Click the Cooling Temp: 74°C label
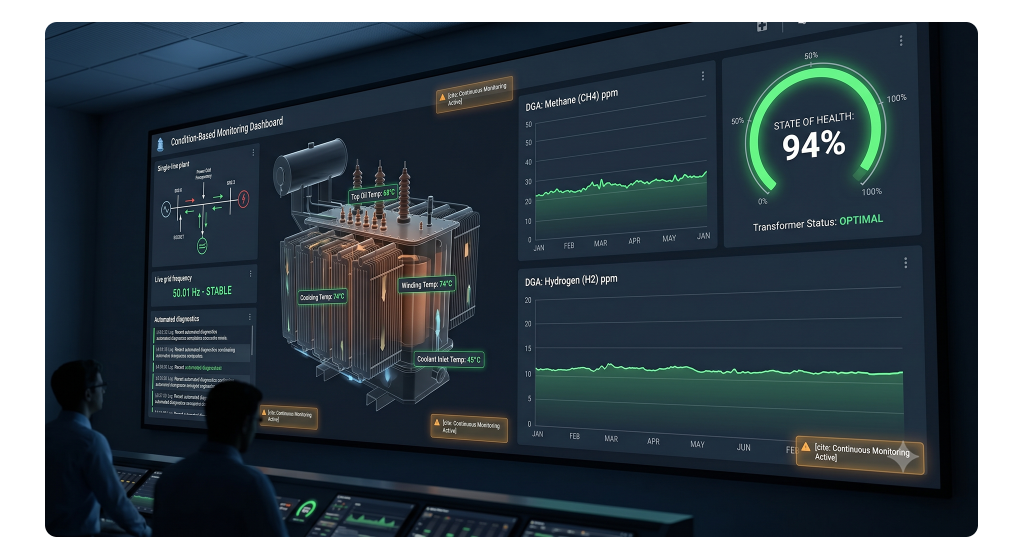The image size is (1024, 560). pyautogui.click(x=322, y=296)
